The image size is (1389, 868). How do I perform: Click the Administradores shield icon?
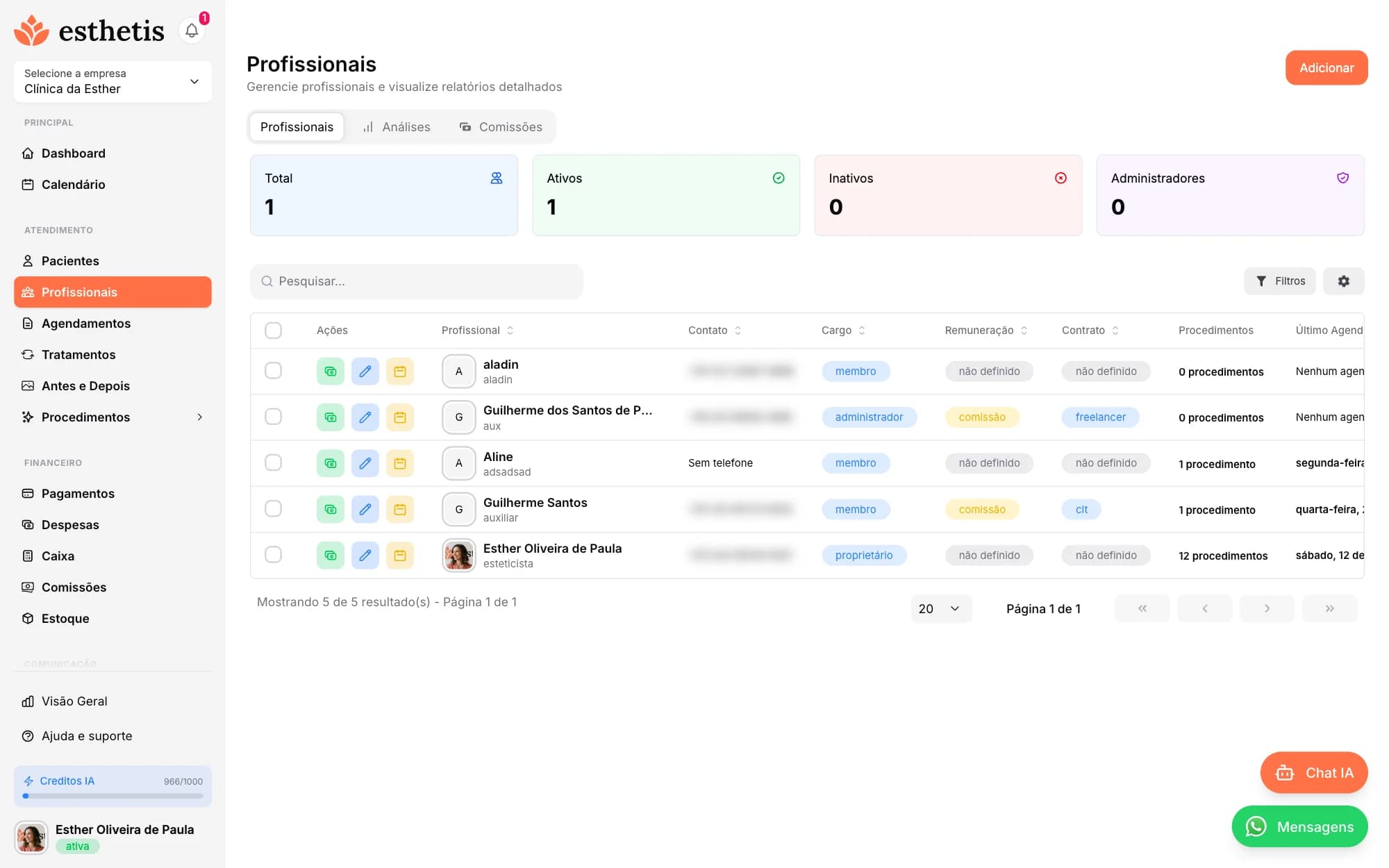[1343, 178]
